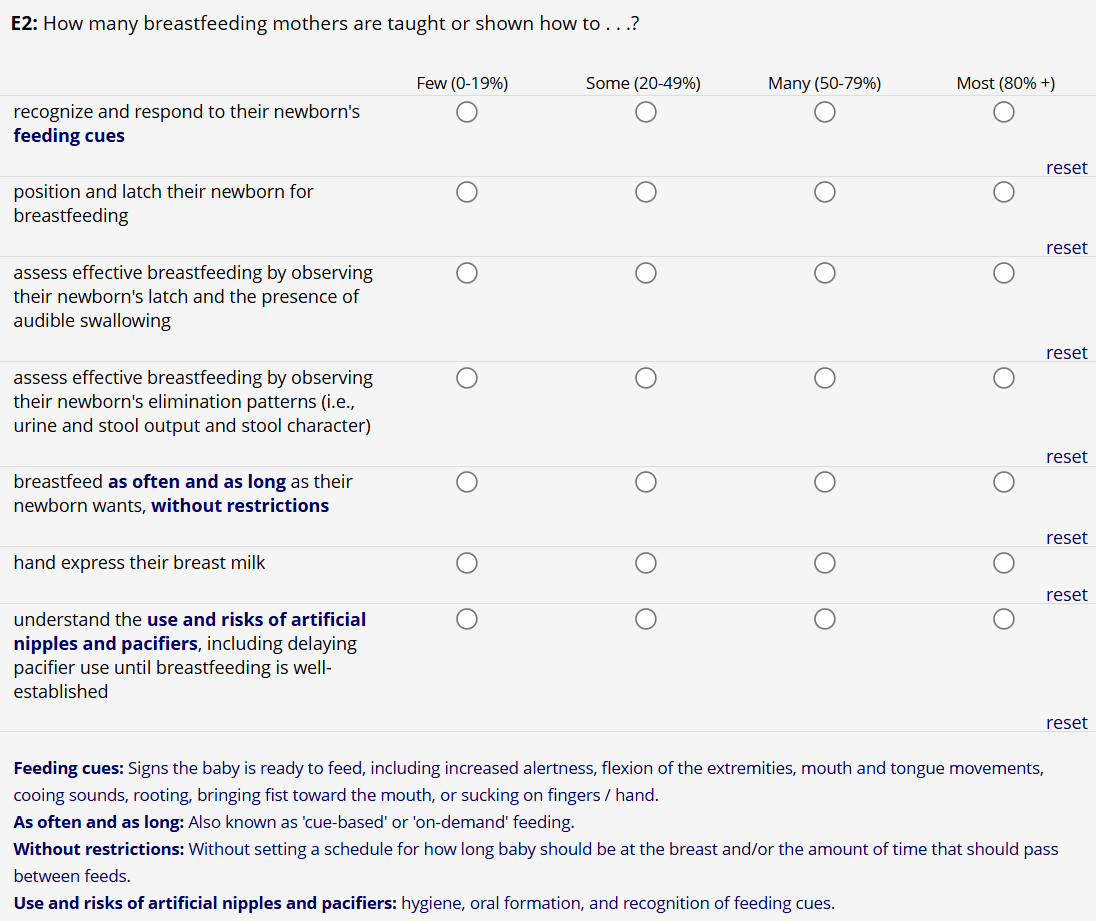
Task: Select Few (0-19%) for breastfeed without restrictions
Action: click(466, 482)
